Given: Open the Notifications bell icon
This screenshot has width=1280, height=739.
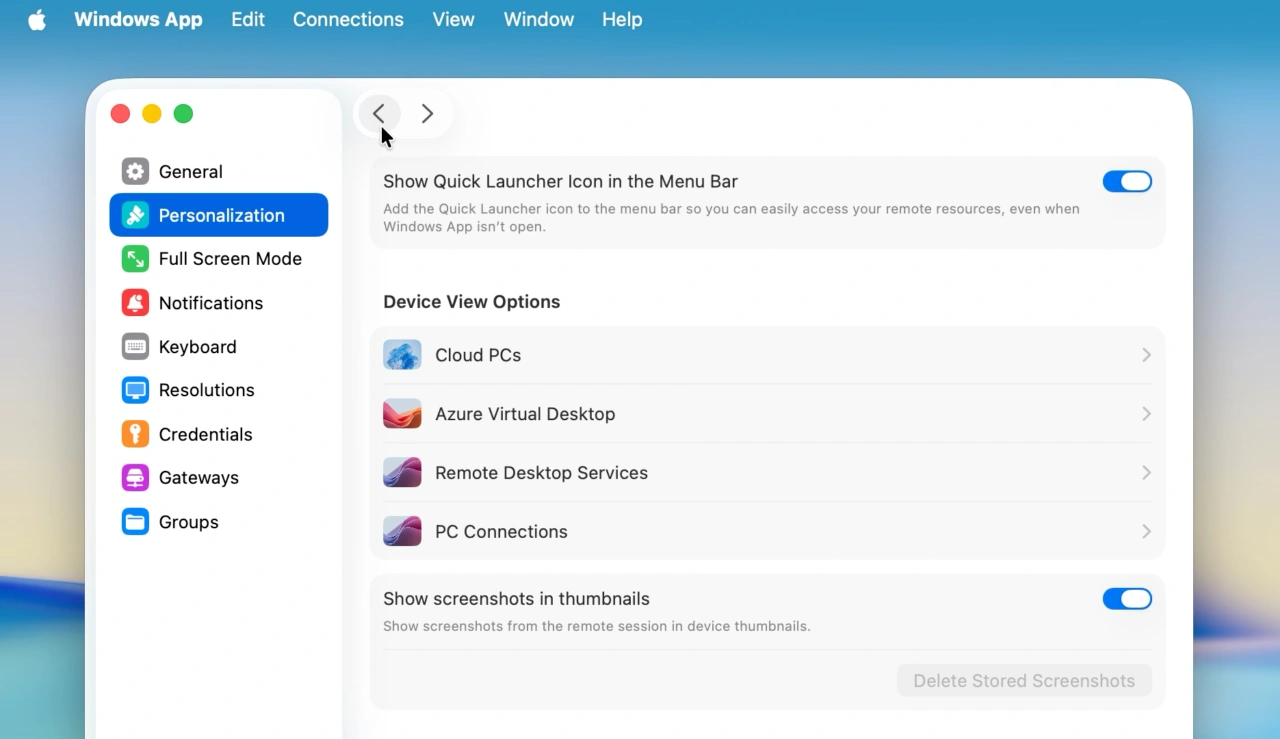Looking at the screenshot, I should point(135,303).
